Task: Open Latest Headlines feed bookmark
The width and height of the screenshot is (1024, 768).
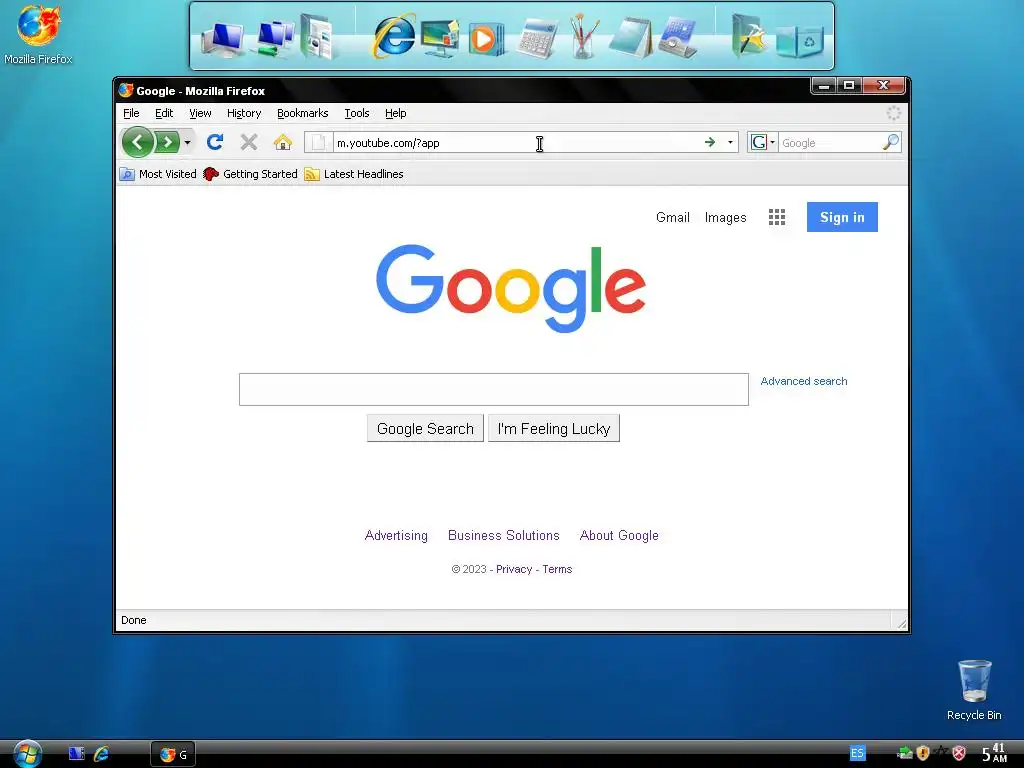Action: coord(354,174)
